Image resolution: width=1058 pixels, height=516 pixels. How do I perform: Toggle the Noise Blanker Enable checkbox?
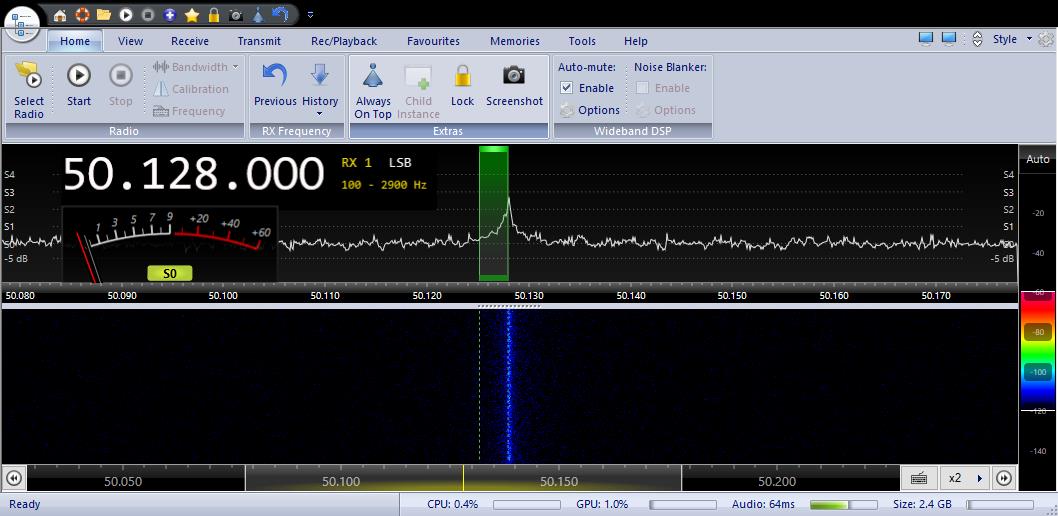point(642,88)
